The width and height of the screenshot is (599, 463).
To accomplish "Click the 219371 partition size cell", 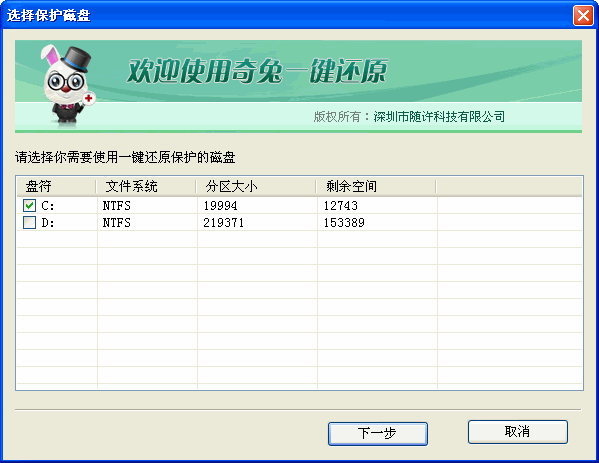I will (223, 223).
